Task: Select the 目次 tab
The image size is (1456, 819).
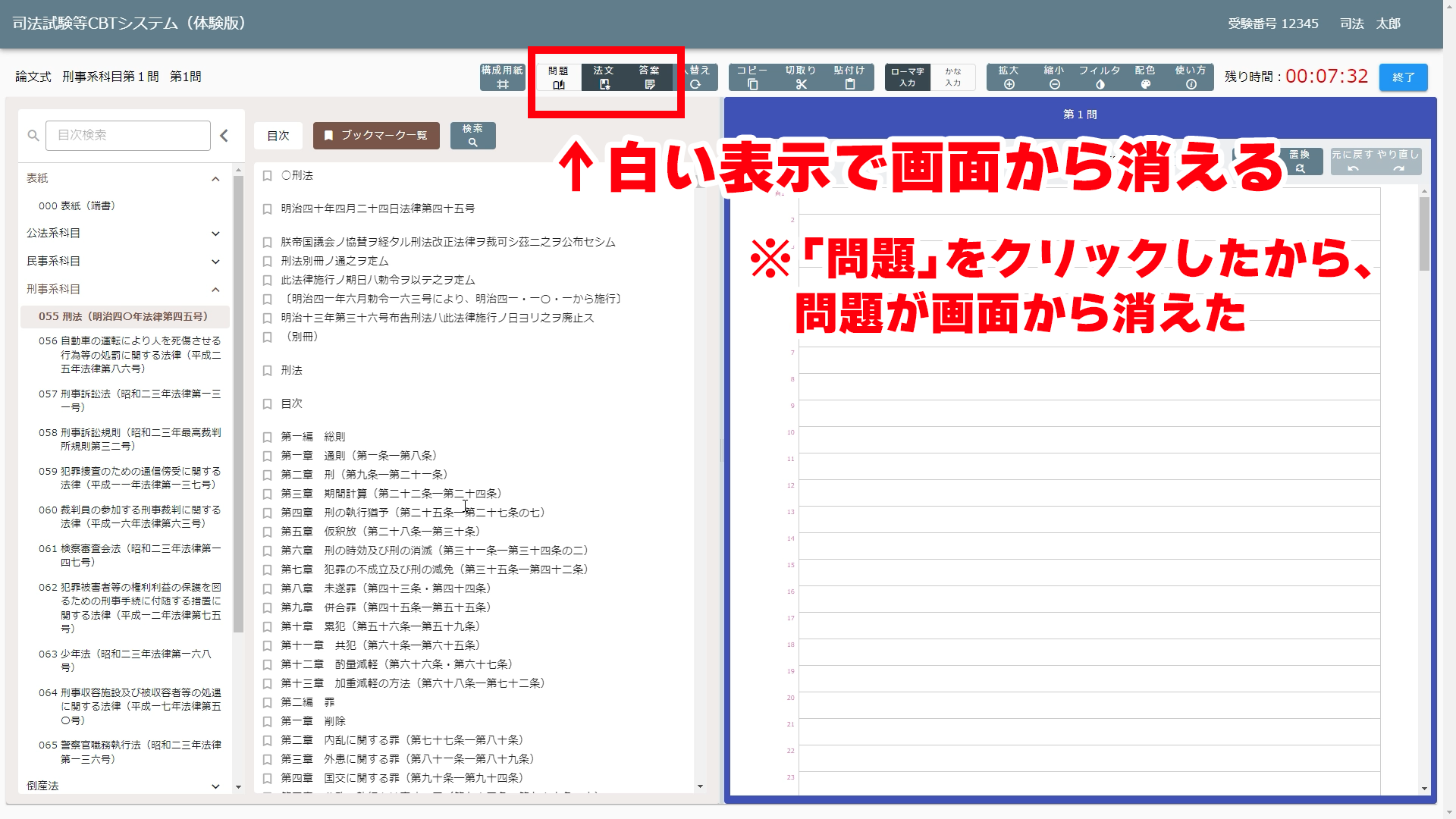Action: 278,136
